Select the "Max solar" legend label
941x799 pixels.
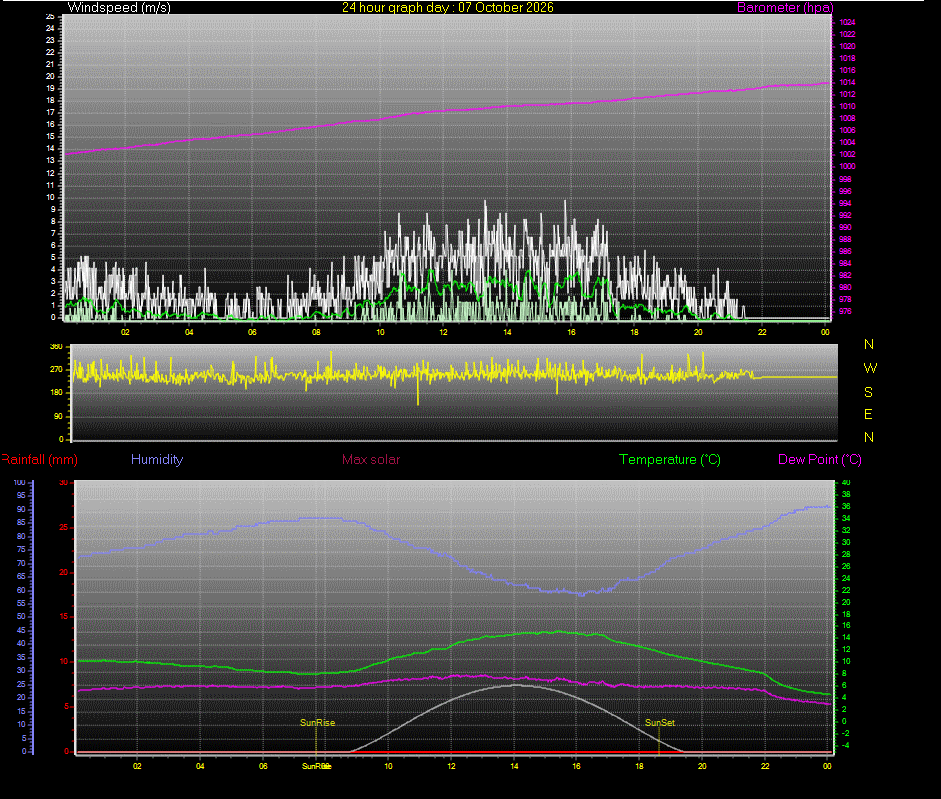pos(371,460)
